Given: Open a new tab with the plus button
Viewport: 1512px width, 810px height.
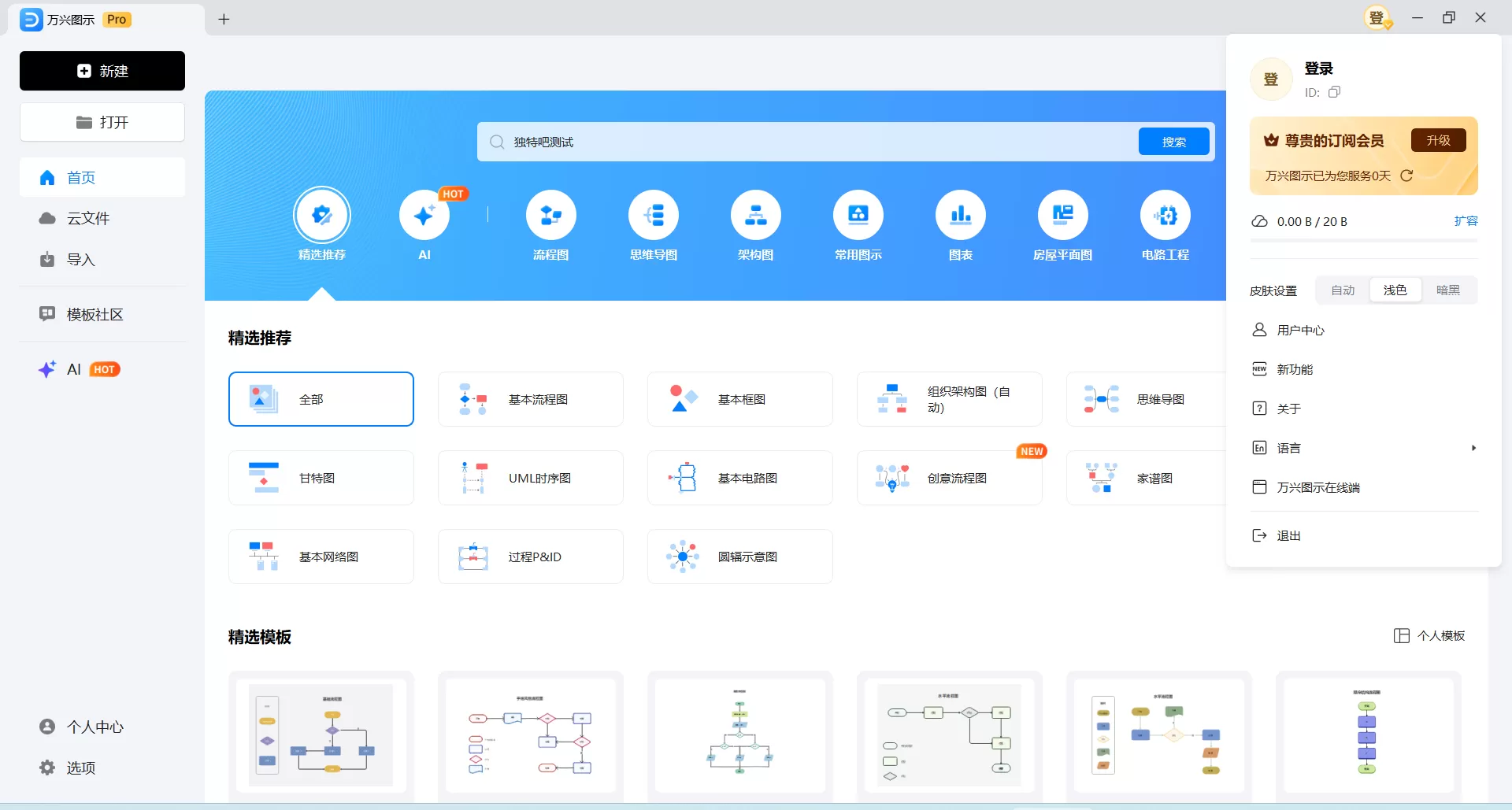Looking at the screenshot, I should coord(224,19).
